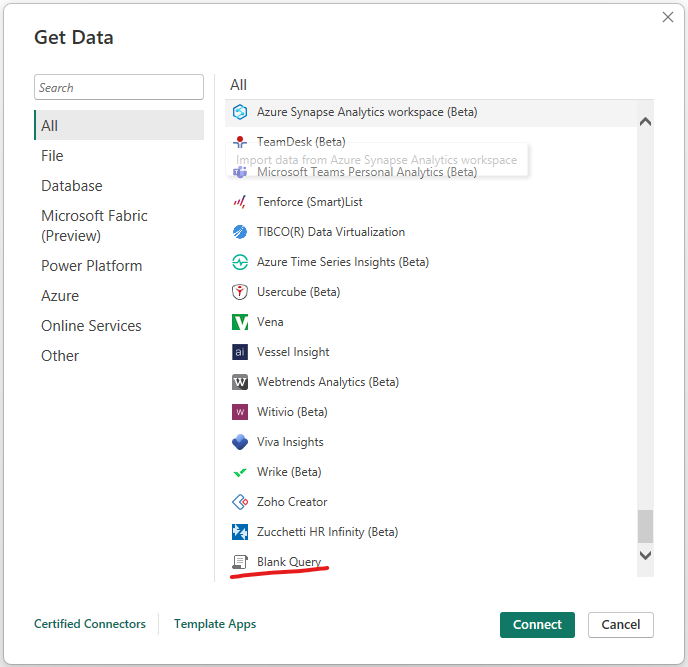
Task: Select Azure Time Series Insights (Beta)
Action: coord(343,262)
